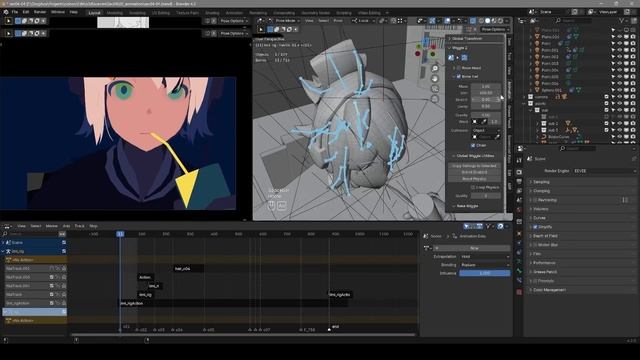Image resolution: width=640 pixels, height=360 pixels.
Task: Switch perspective/orthographic grid gizmo
Action: coord(435,99)
